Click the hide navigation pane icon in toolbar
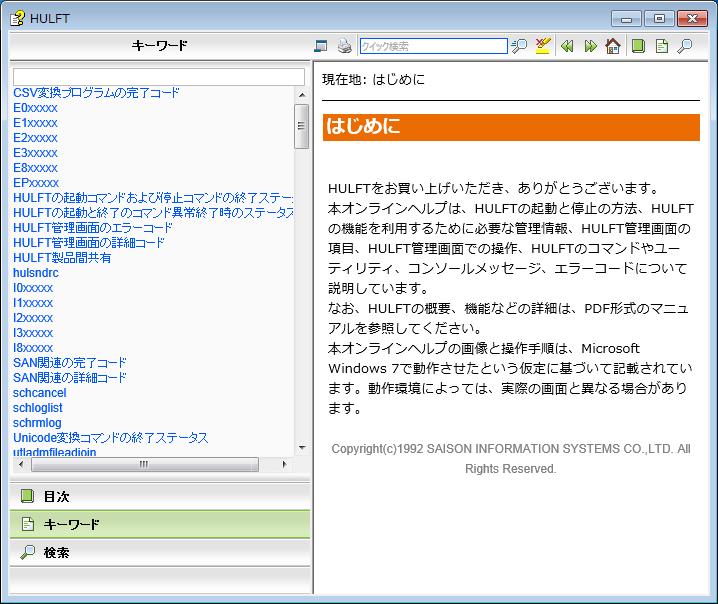Screen dimensions: 718x604 click(321, 46)
